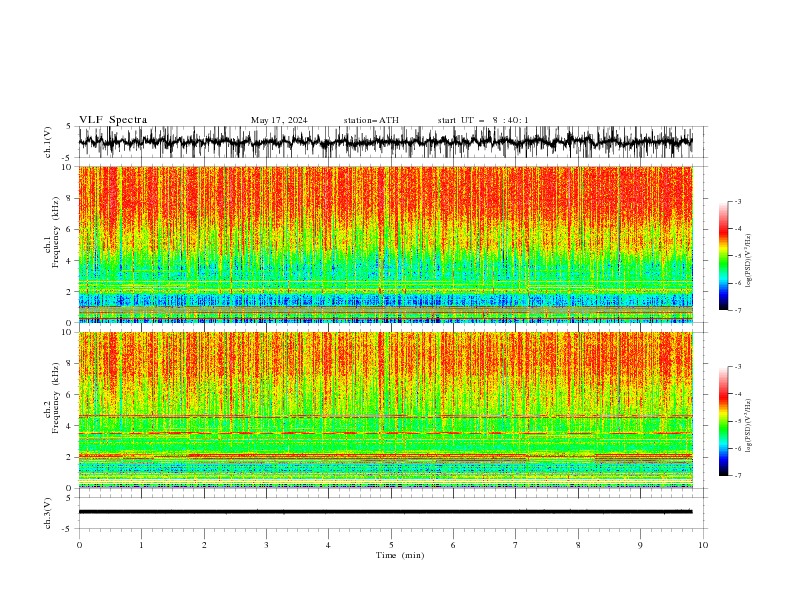
Task: Click the "station=ATH" label
Action: tap(371, 120)
